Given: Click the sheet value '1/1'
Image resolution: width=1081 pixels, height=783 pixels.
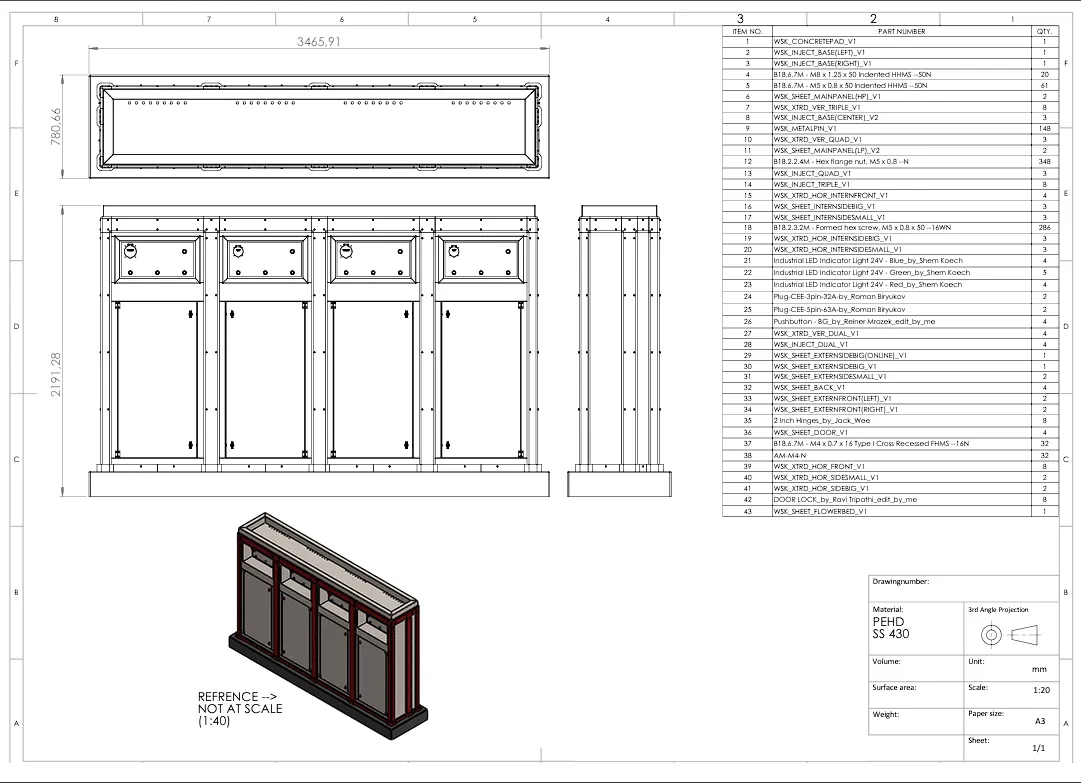Looking at the screenshot, I should click(1038, 748).
